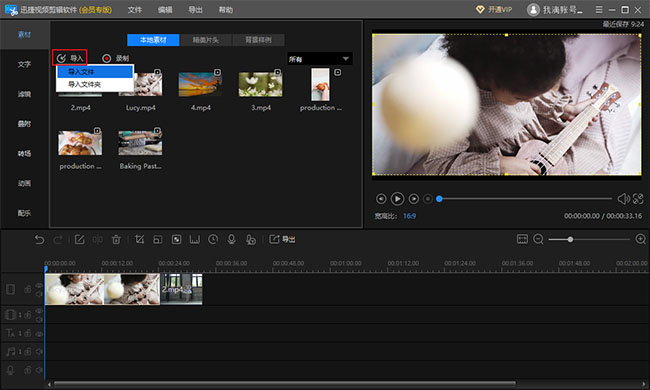Apply the mosaic tool icon
Image resolution: width=650 pixels, height=390 pixels.
click(x=177, y=240)
